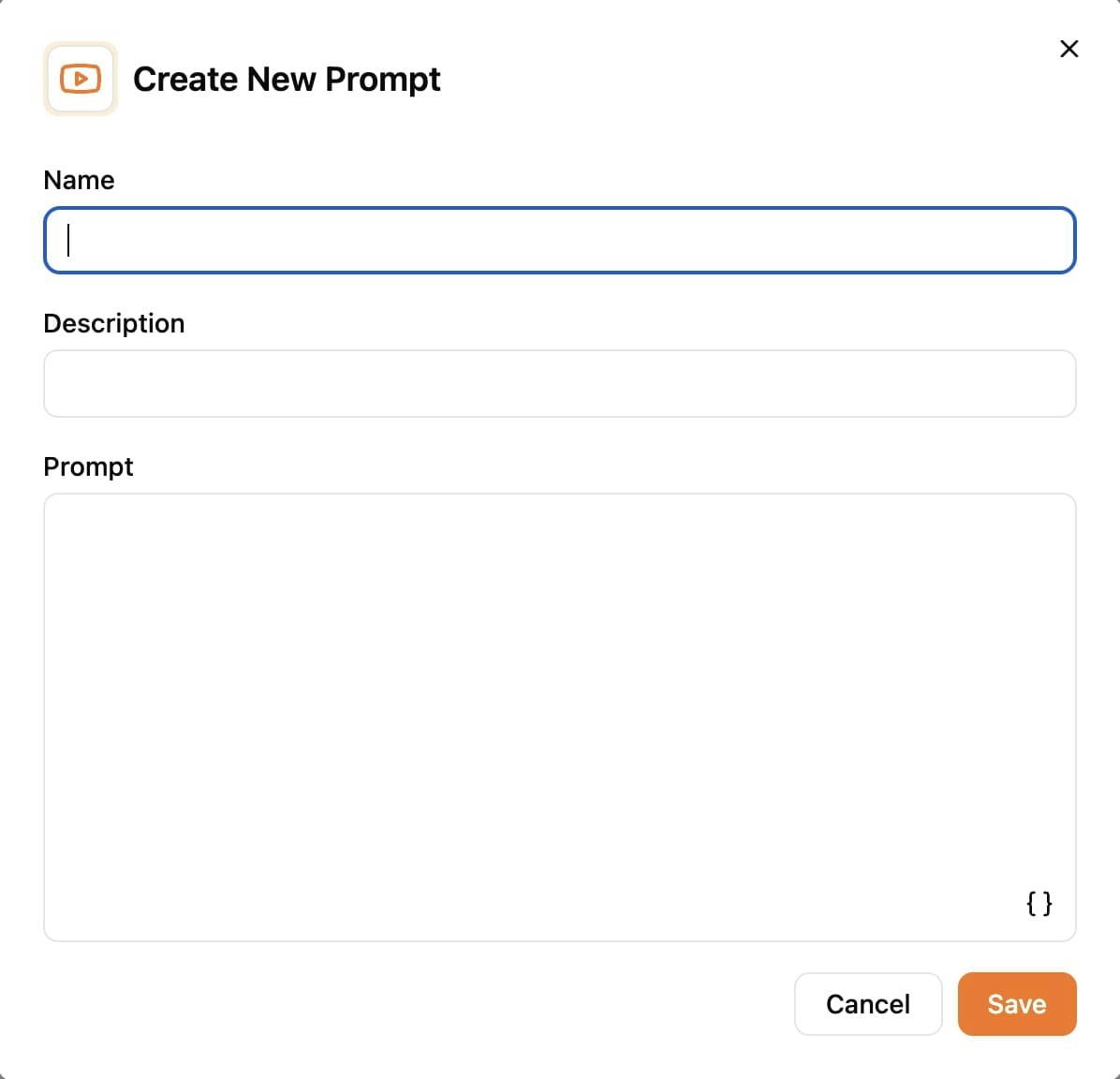Select the play-button app icon beside the title
The width and height of the screenshot is (1120, 1079).
pos(80,78)
